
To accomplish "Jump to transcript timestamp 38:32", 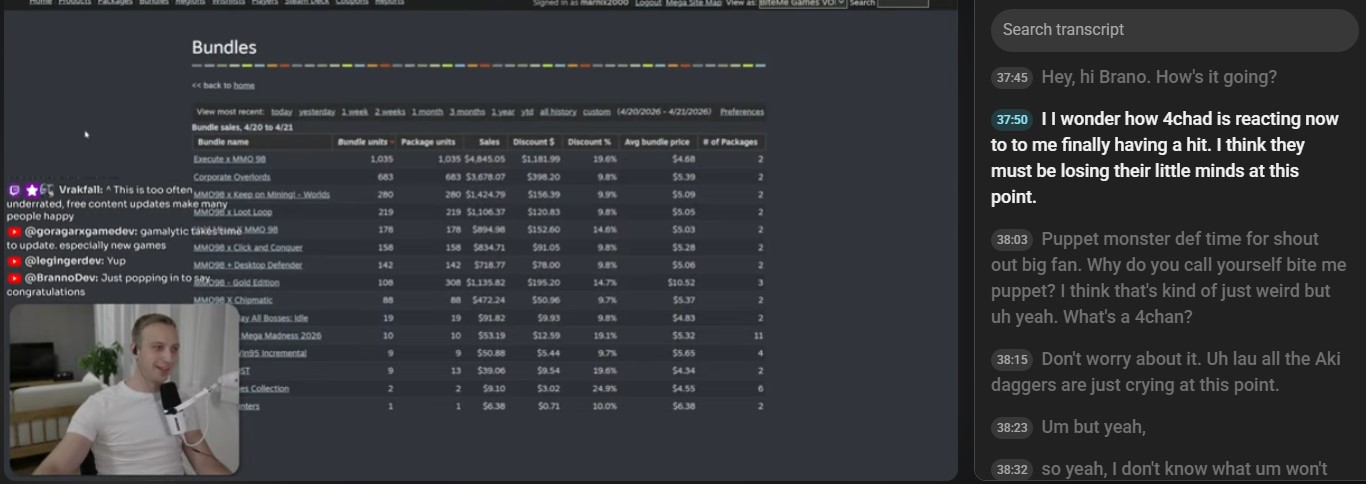I will click(x=1011, y=469).
